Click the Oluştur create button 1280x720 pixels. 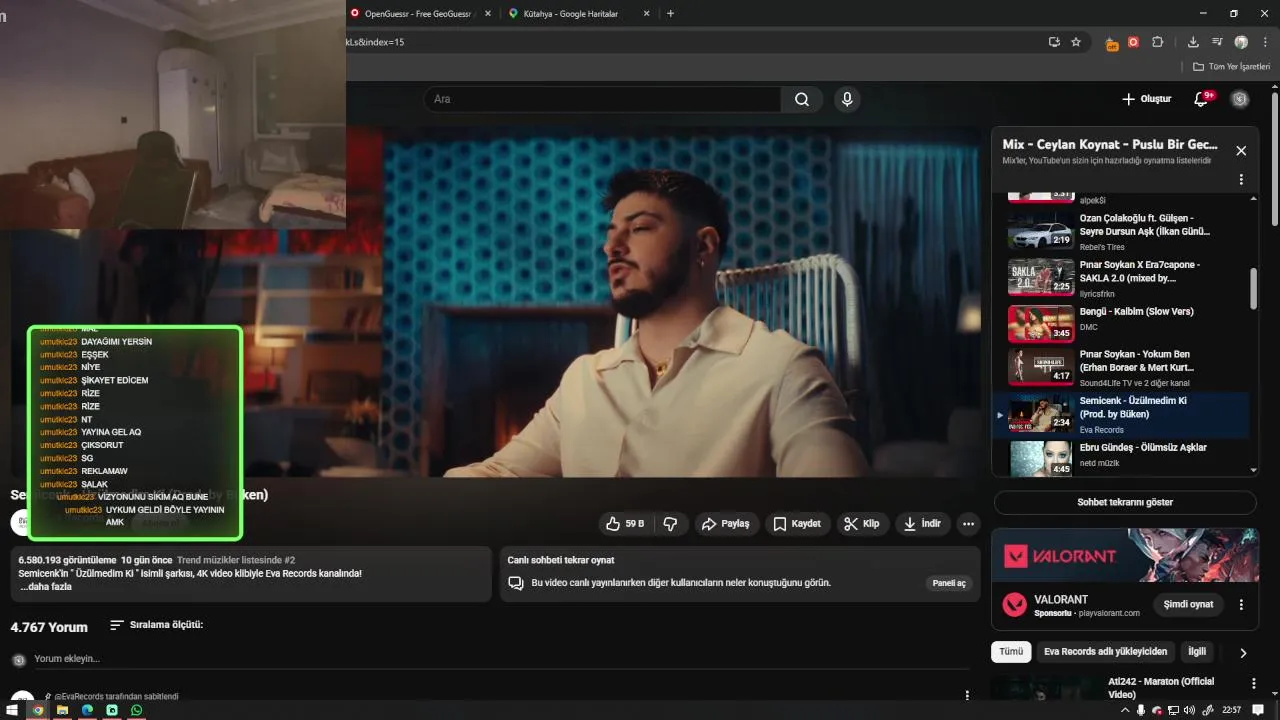point(1146,99)
